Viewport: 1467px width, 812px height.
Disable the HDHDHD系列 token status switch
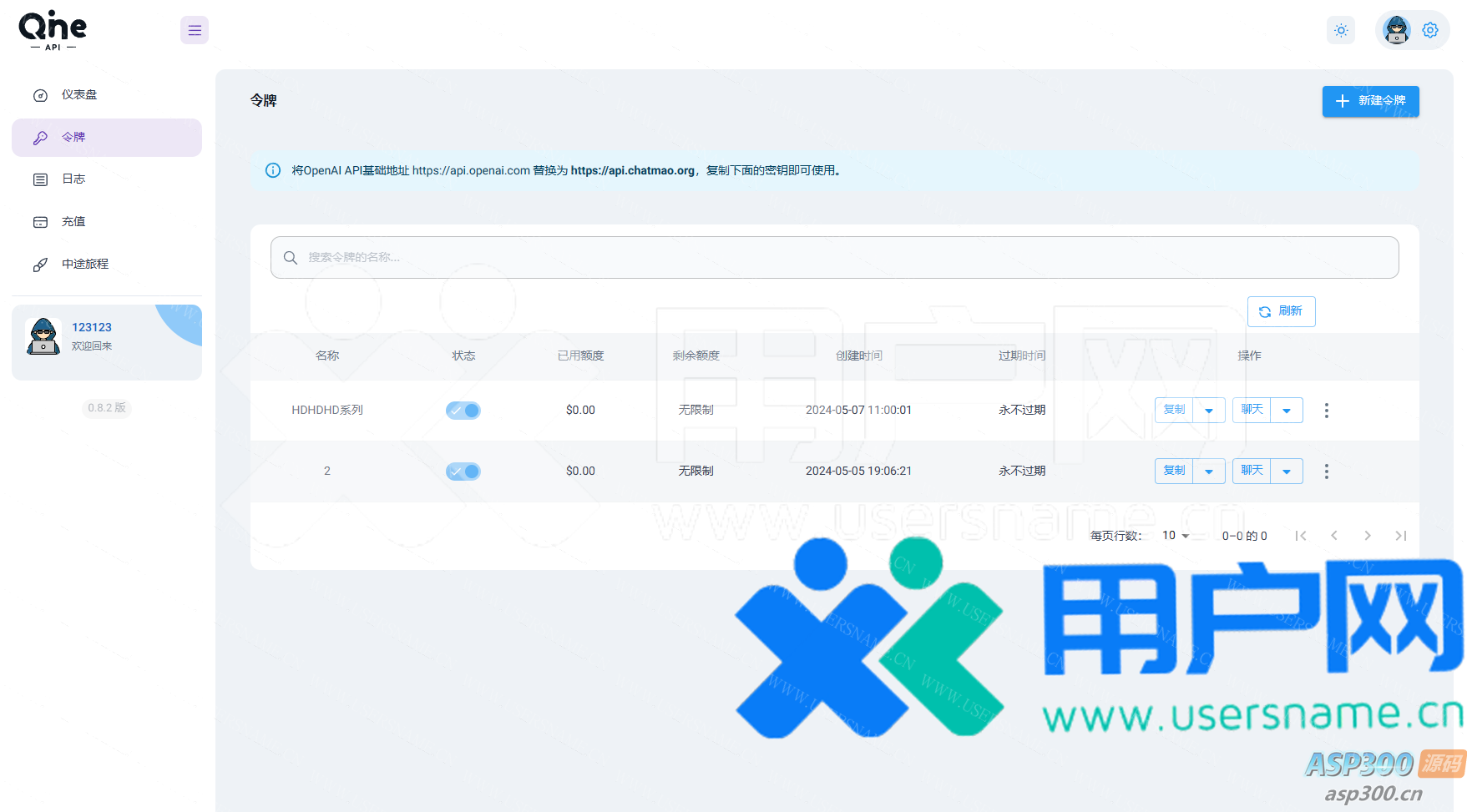coord(463,411)
